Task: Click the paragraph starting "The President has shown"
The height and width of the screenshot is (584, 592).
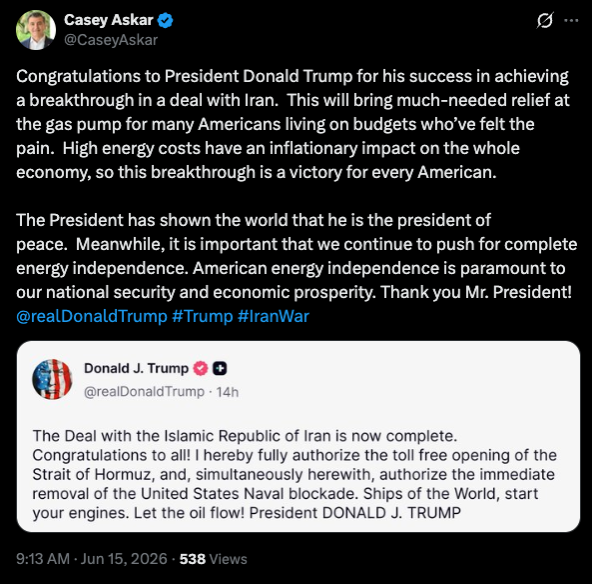Action: (296, 256)
